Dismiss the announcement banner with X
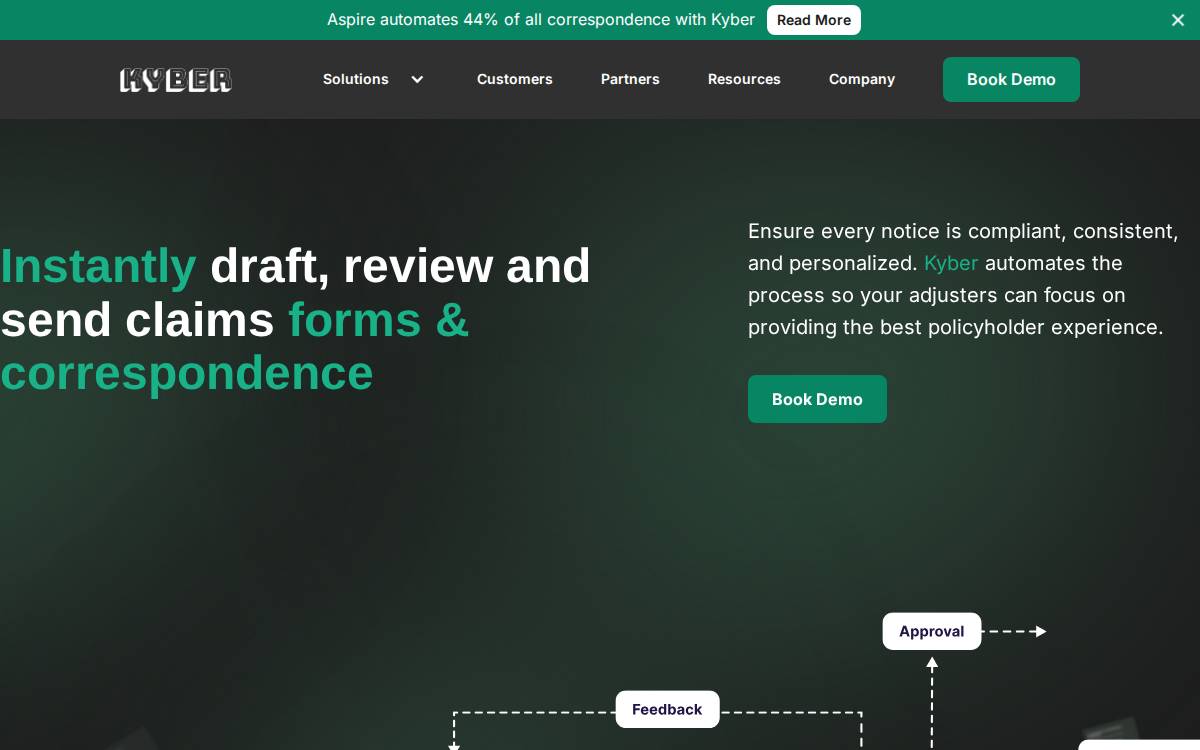Screen dimensions: 1200x750 click(1178, 20)
